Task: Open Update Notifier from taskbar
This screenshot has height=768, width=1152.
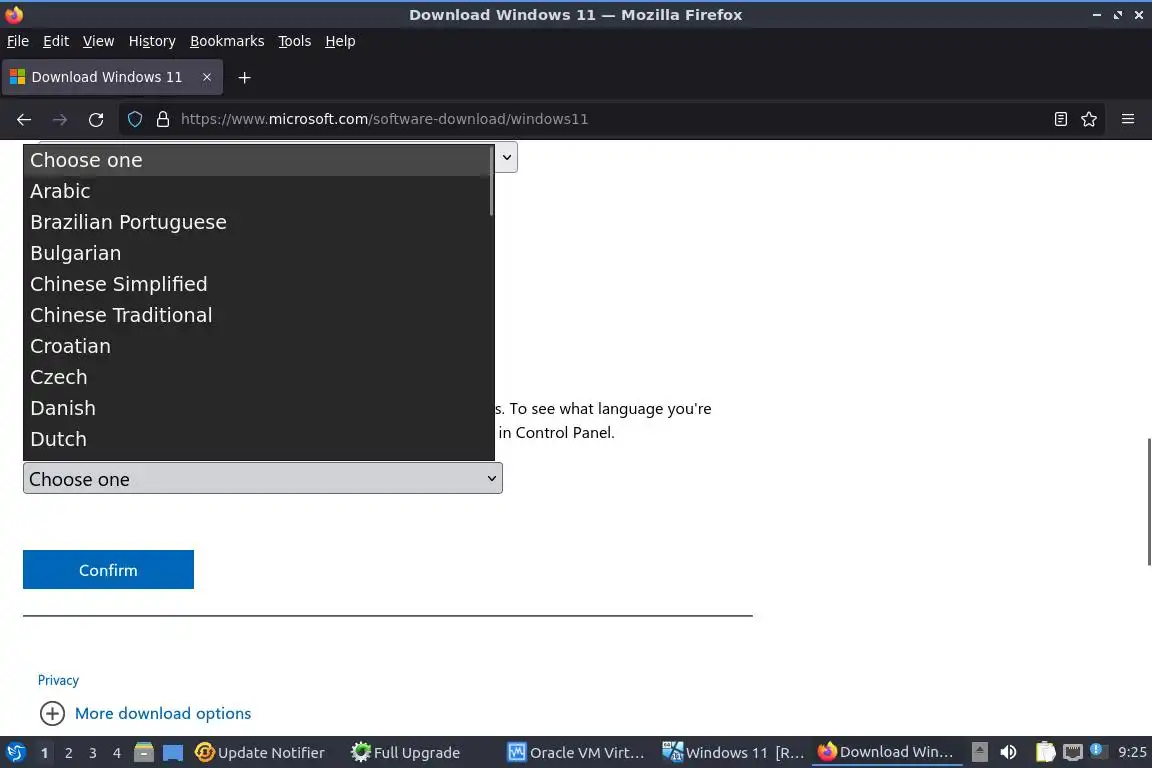Action: coord(260,753)
